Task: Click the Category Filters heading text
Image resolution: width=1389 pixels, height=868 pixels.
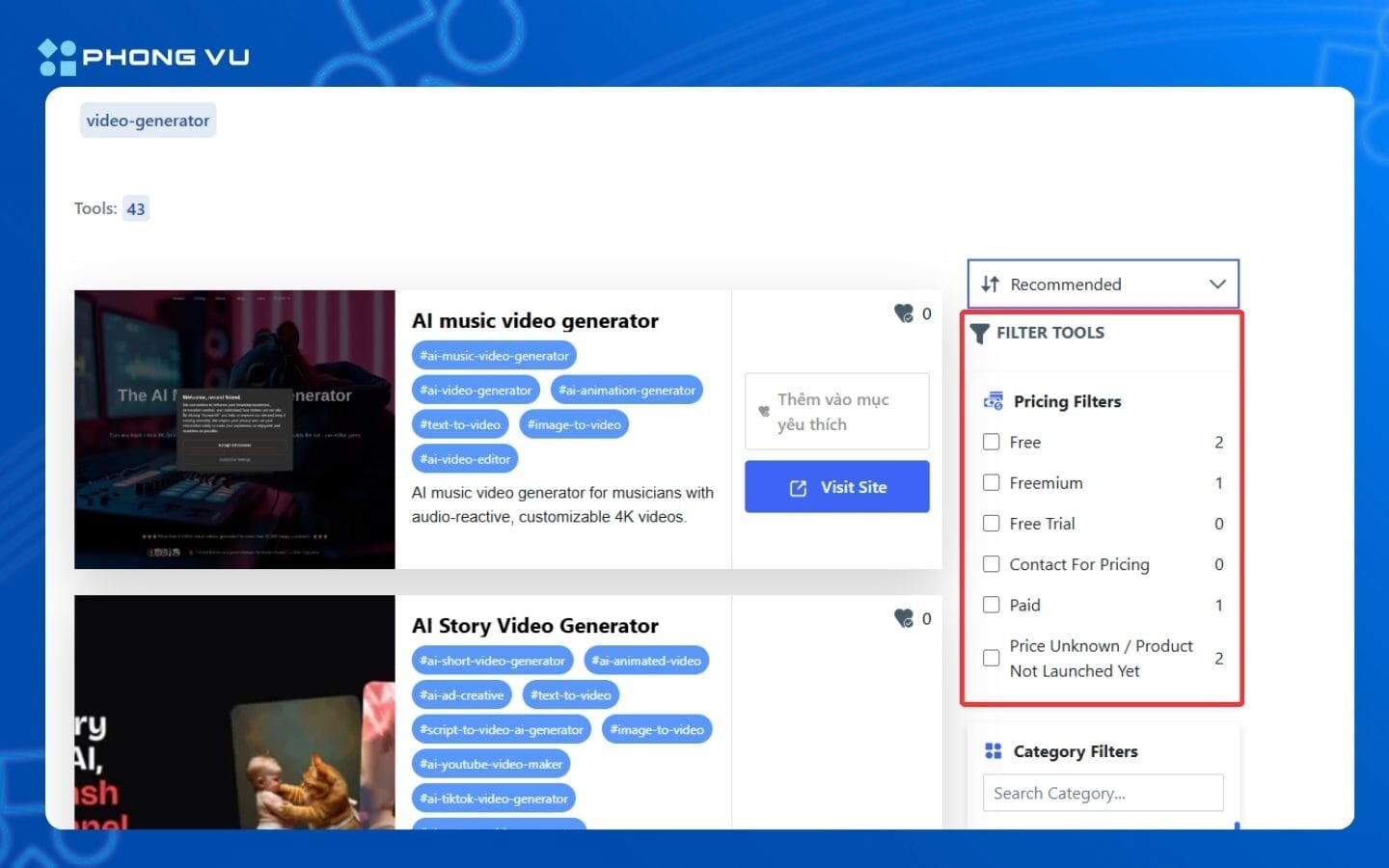Action: pos(1076,751)
